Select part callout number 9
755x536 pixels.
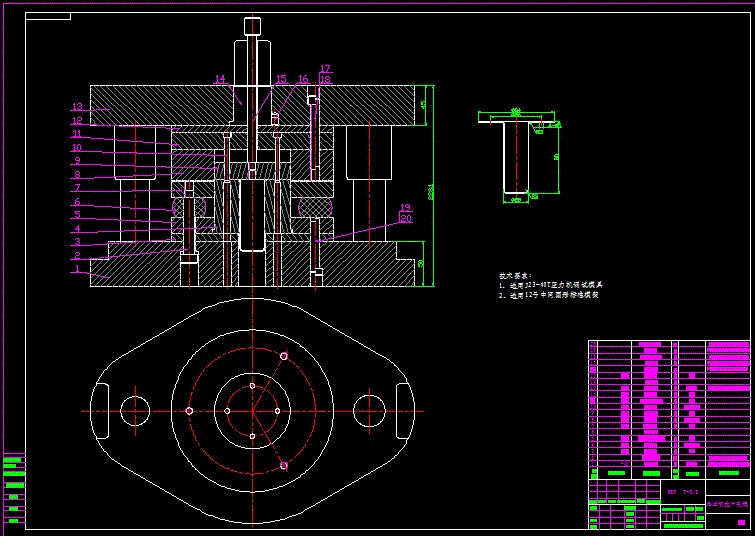pos(77,161)
